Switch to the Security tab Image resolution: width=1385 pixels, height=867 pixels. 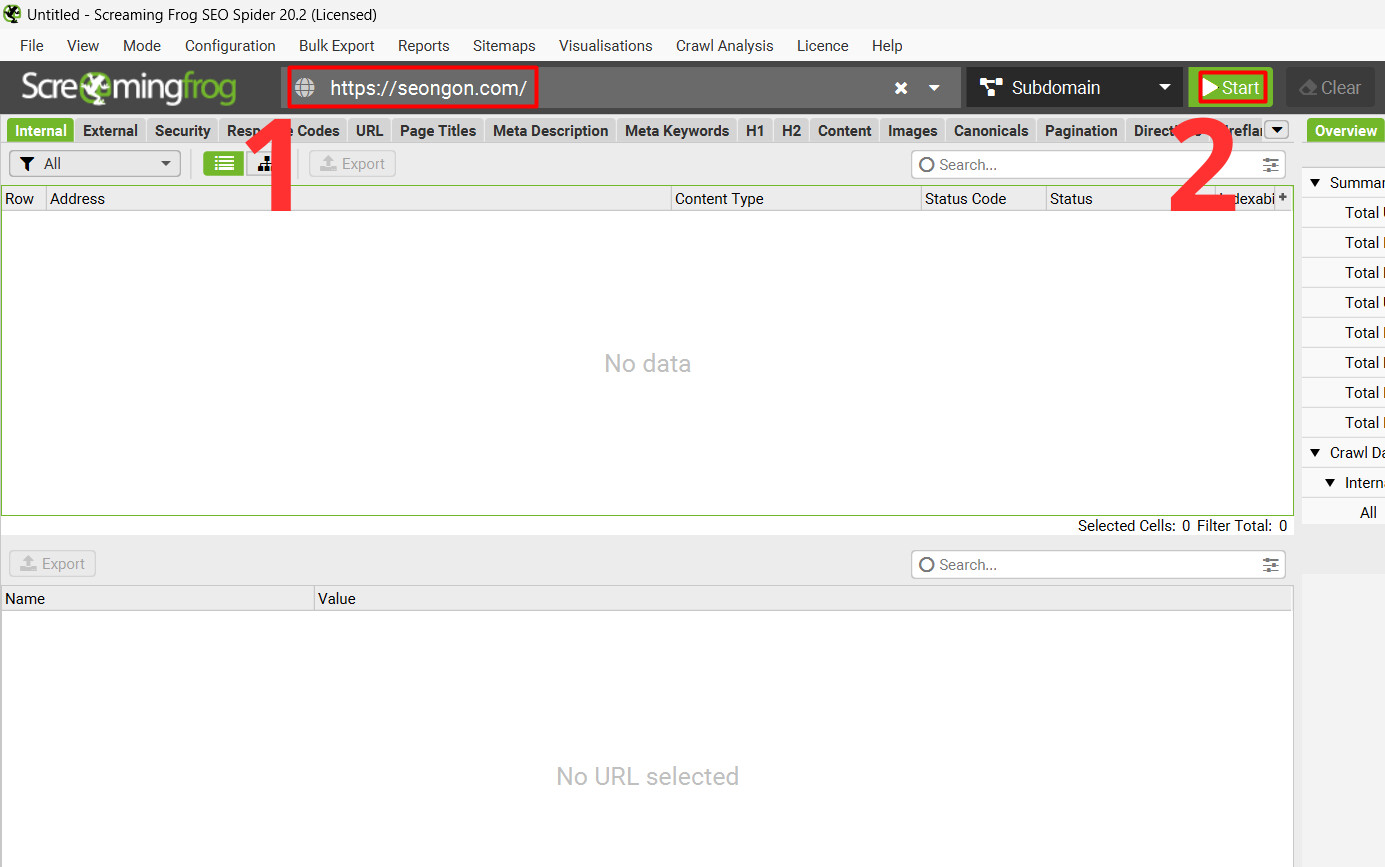click(182, 131)
